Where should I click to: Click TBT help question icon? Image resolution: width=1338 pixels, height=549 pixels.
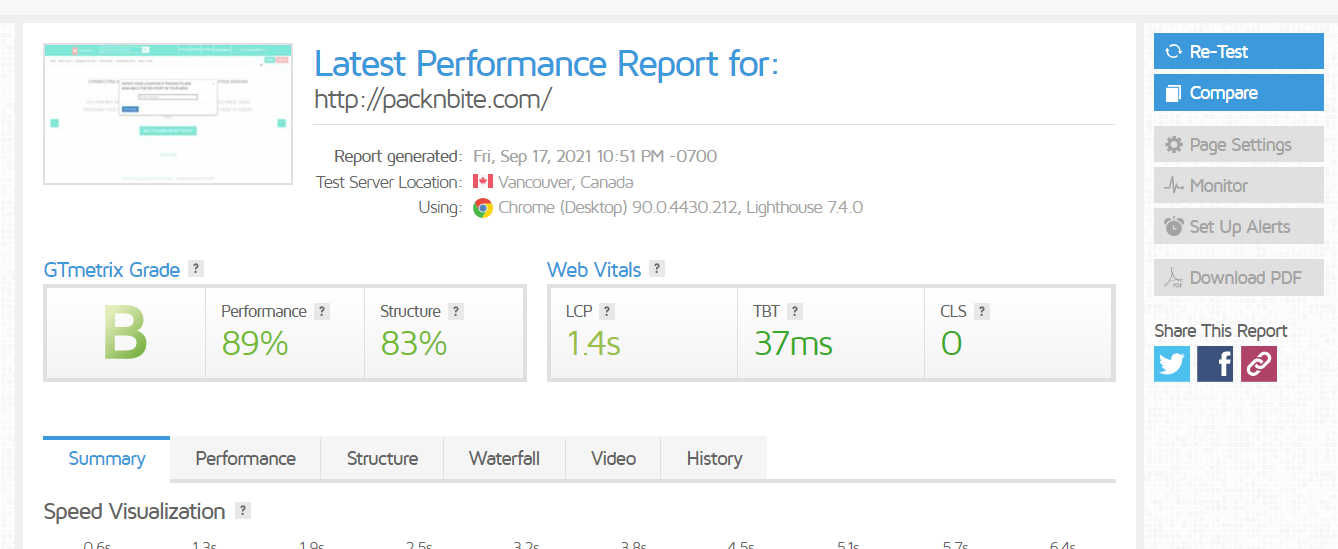(x=795, y=312)
